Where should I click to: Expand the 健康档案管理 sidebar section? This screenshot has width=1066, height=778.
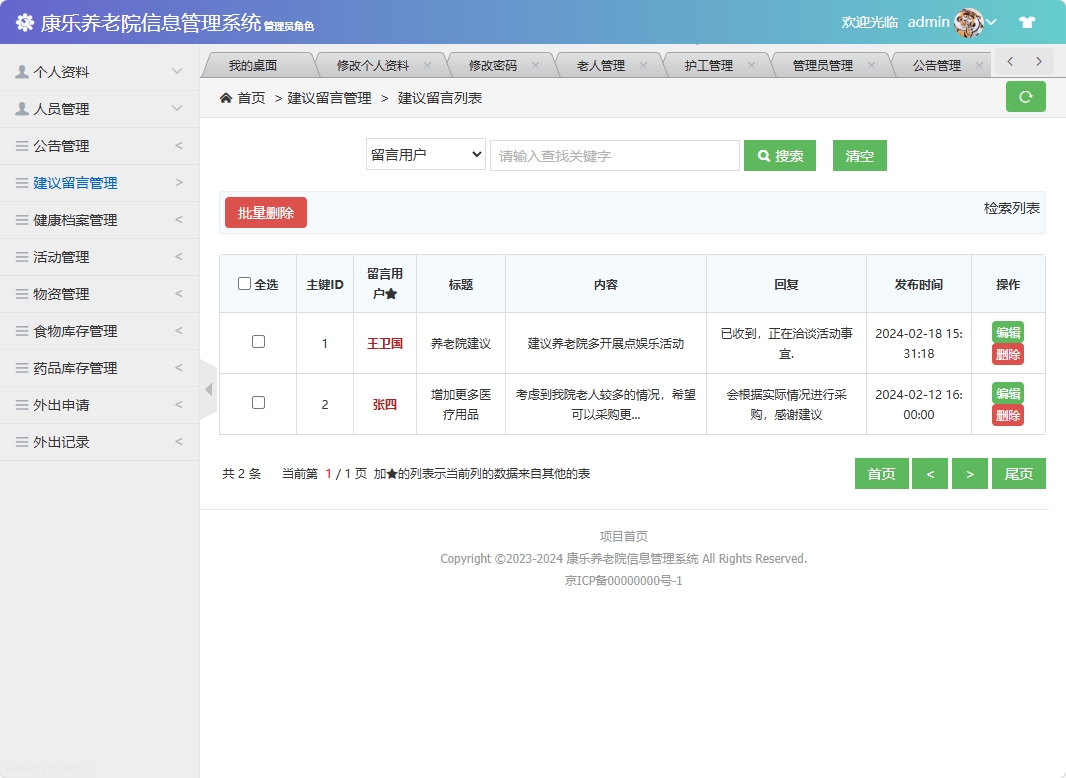pyautogui.click(x=75, y=219)
